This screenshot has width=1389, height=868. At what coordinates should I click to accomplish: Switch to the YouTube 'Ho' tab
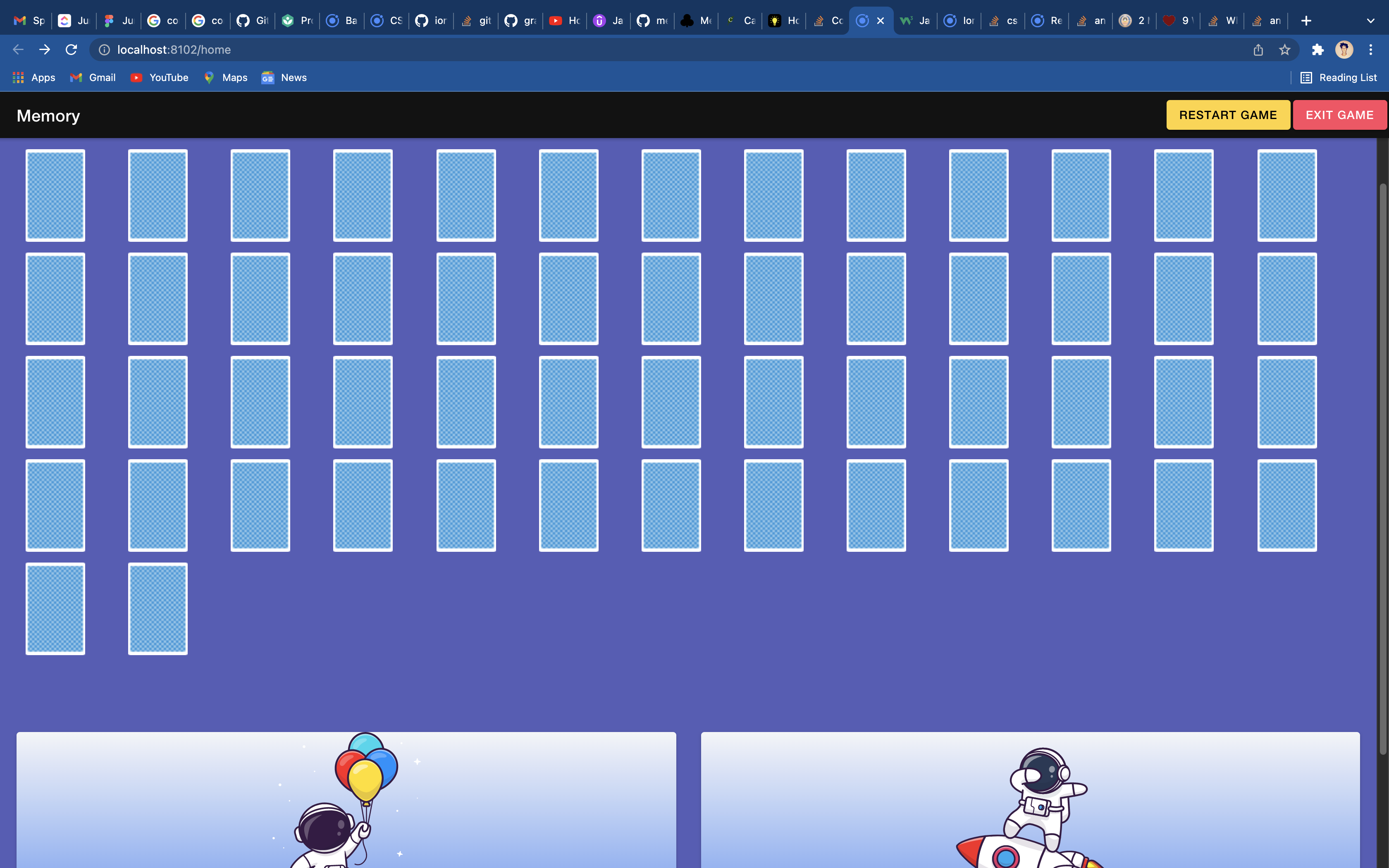click(x=565, y=21)
